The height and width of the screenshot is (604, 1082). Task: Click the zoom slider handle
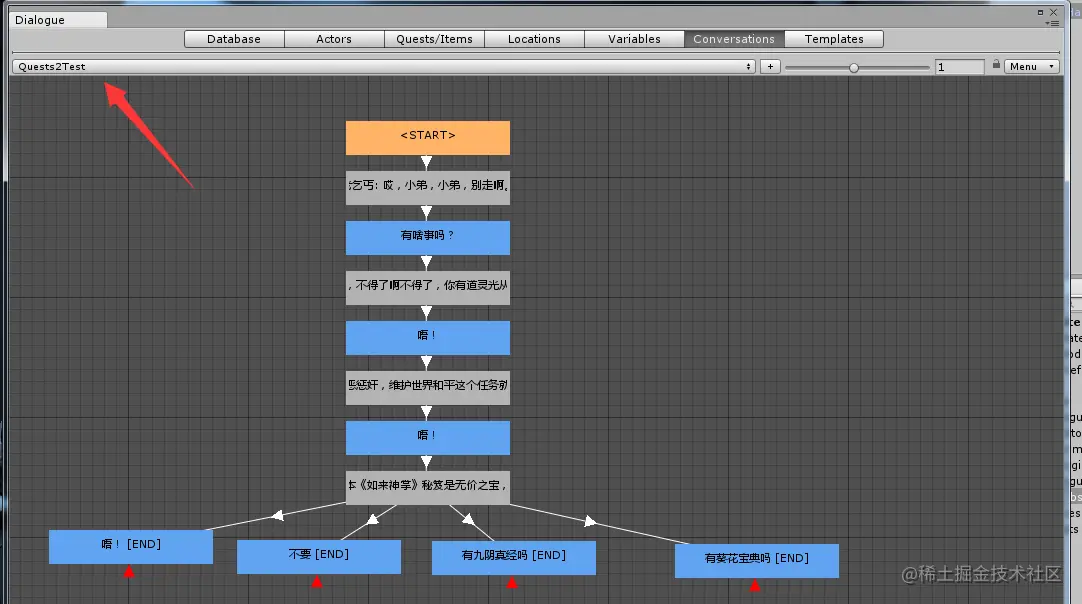point(854,68)
